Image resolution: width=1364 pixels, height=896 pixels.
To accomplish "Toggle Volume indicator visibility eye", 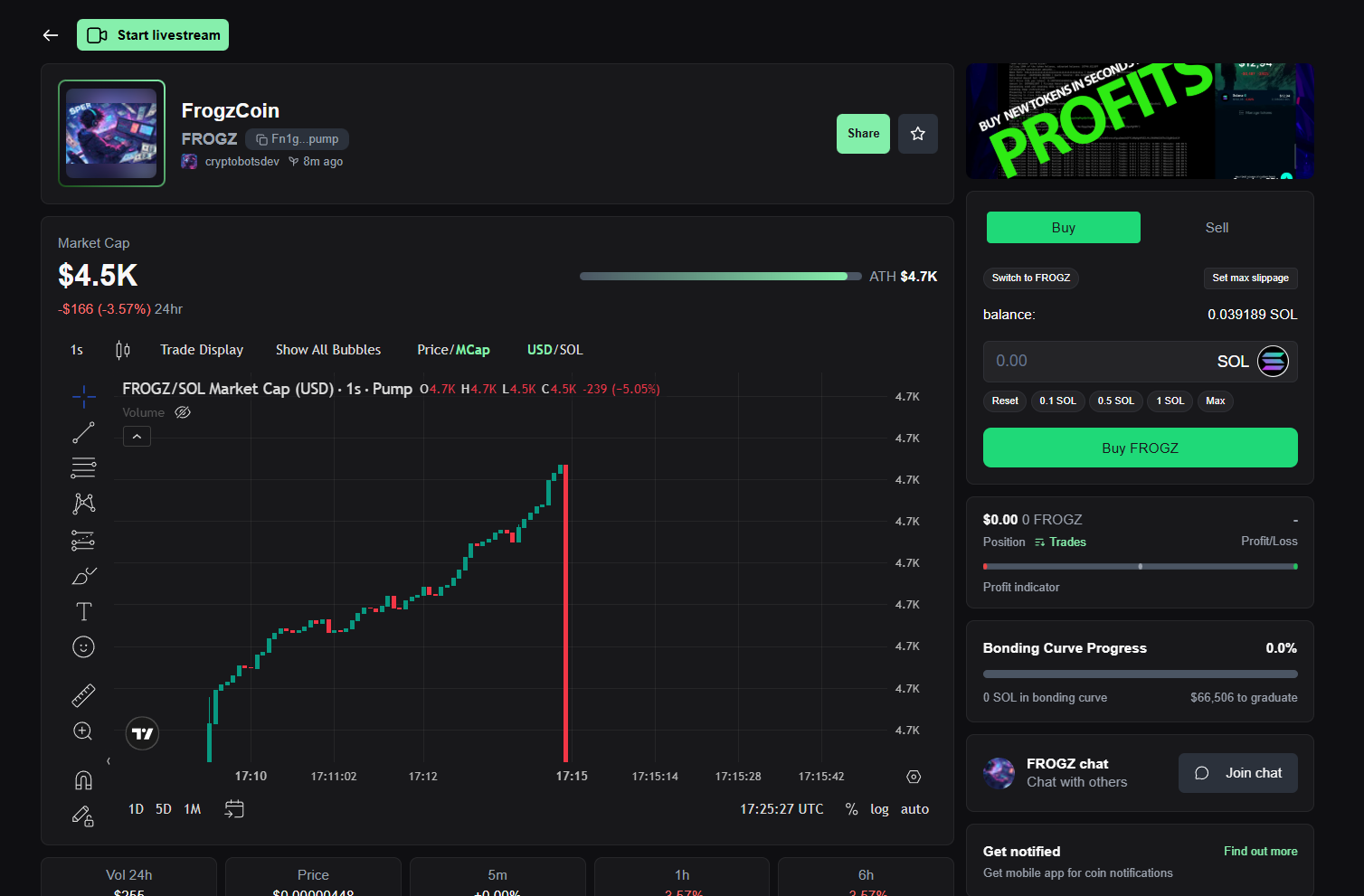I will (x=183, y=412).
